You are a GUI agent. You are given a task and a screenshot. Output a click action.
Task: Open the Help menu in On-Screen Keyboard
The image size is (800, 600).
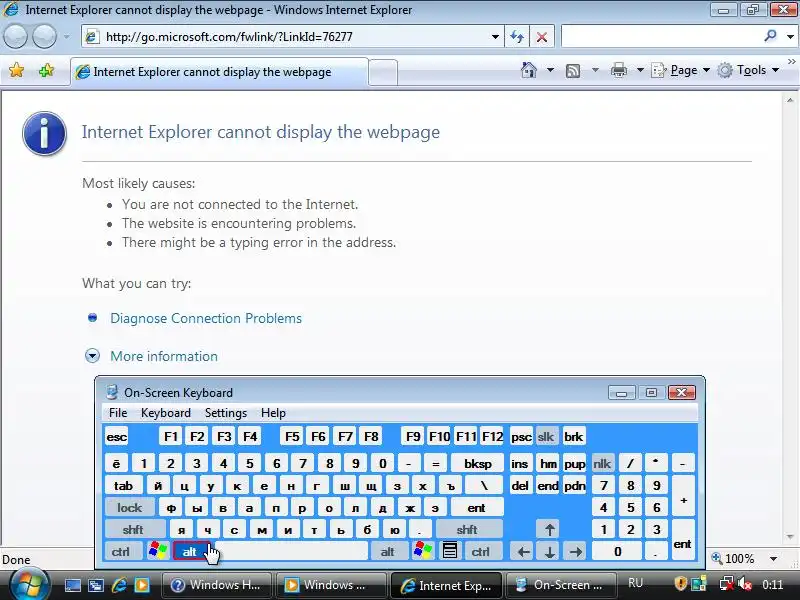273,413
